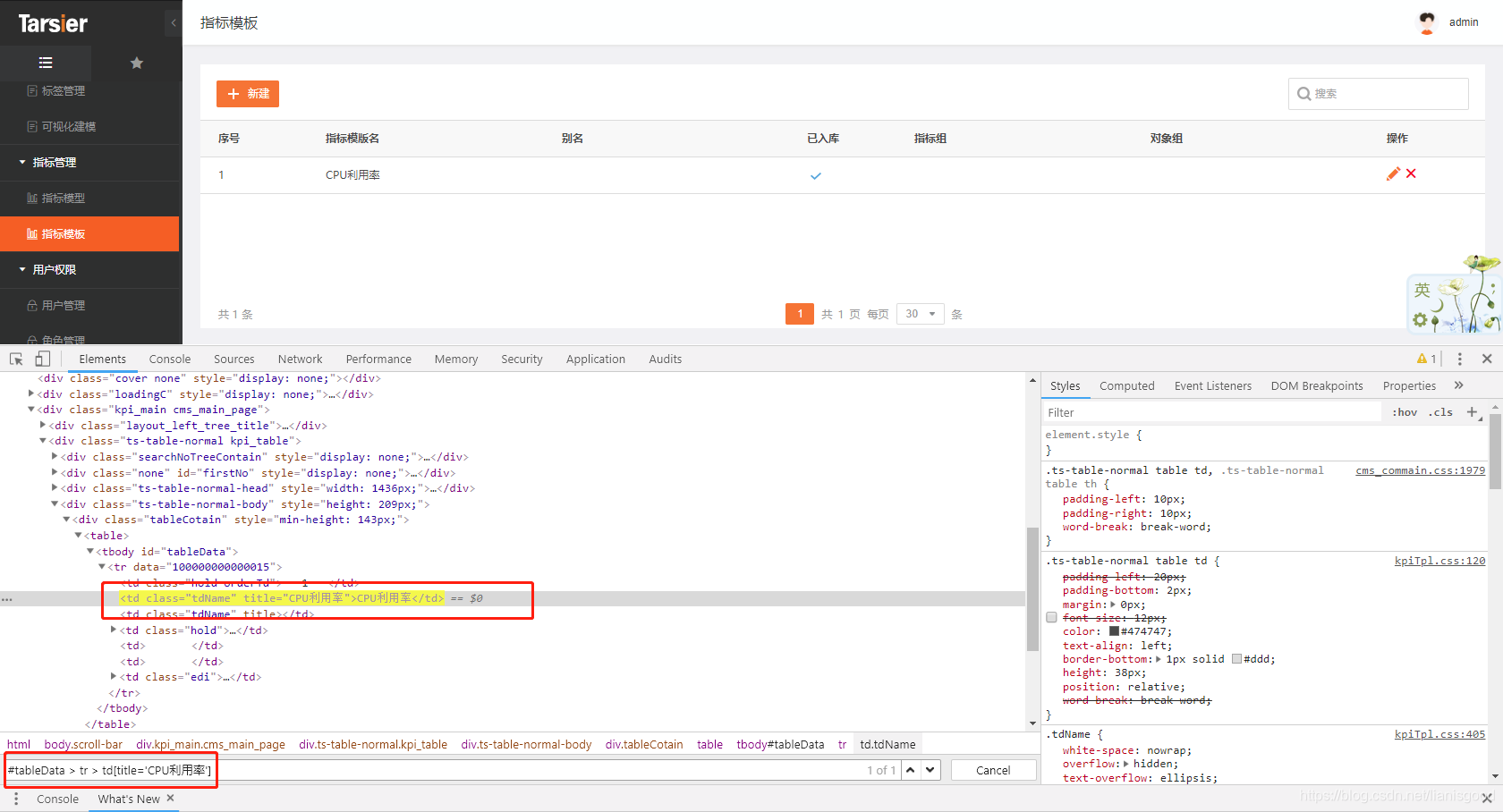
Task: Expand the td class edi node
Action: (x=114, y=676)
